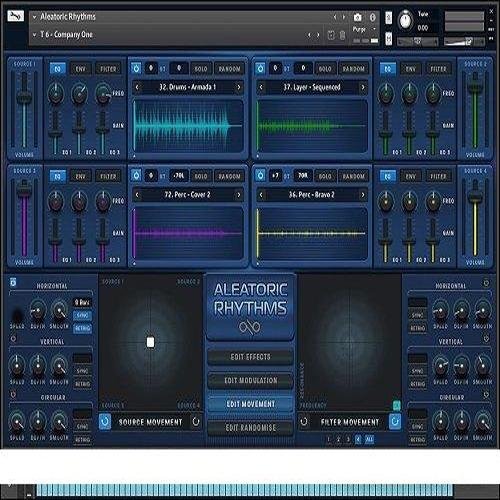Toggle power icon for Perc - Cover 2
Image resolution: width=500 pixels, height=500 pixels.
pyautogui.click(x=136, y=176)
